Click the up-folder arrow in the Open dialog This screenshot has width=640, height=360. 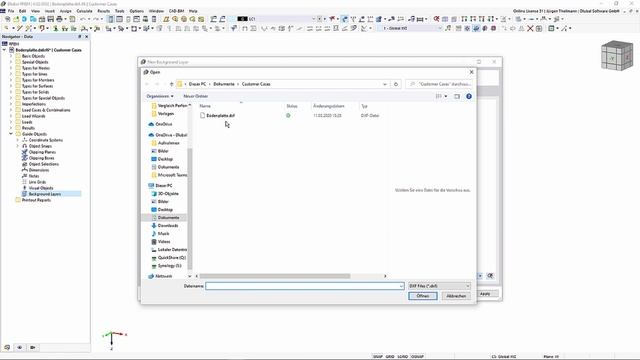coord(171,84)
